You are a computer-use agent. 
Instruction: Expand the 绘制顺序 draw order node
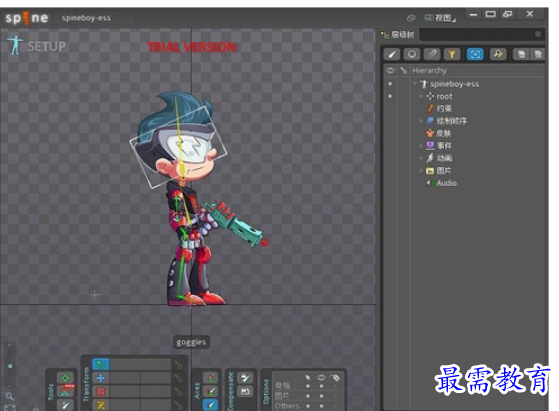421,121
